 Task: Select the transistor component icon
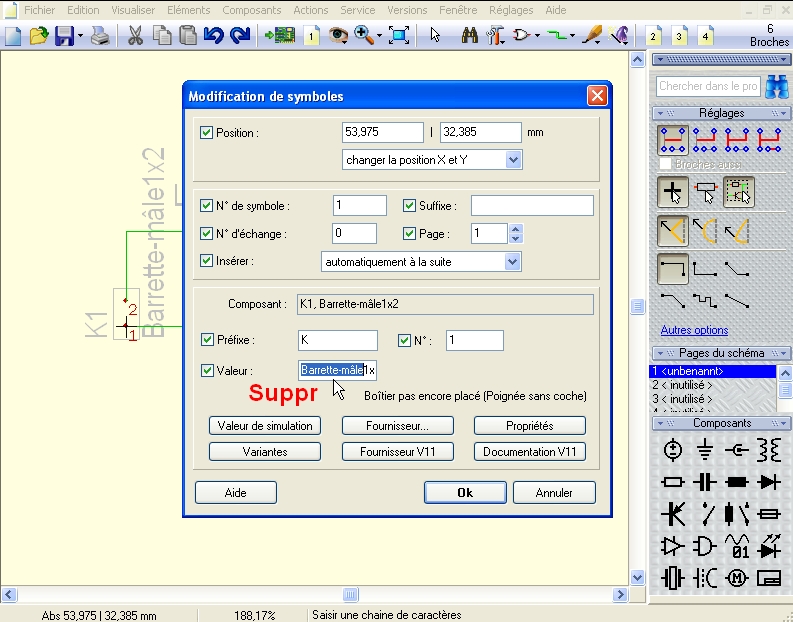pos(673,514)
